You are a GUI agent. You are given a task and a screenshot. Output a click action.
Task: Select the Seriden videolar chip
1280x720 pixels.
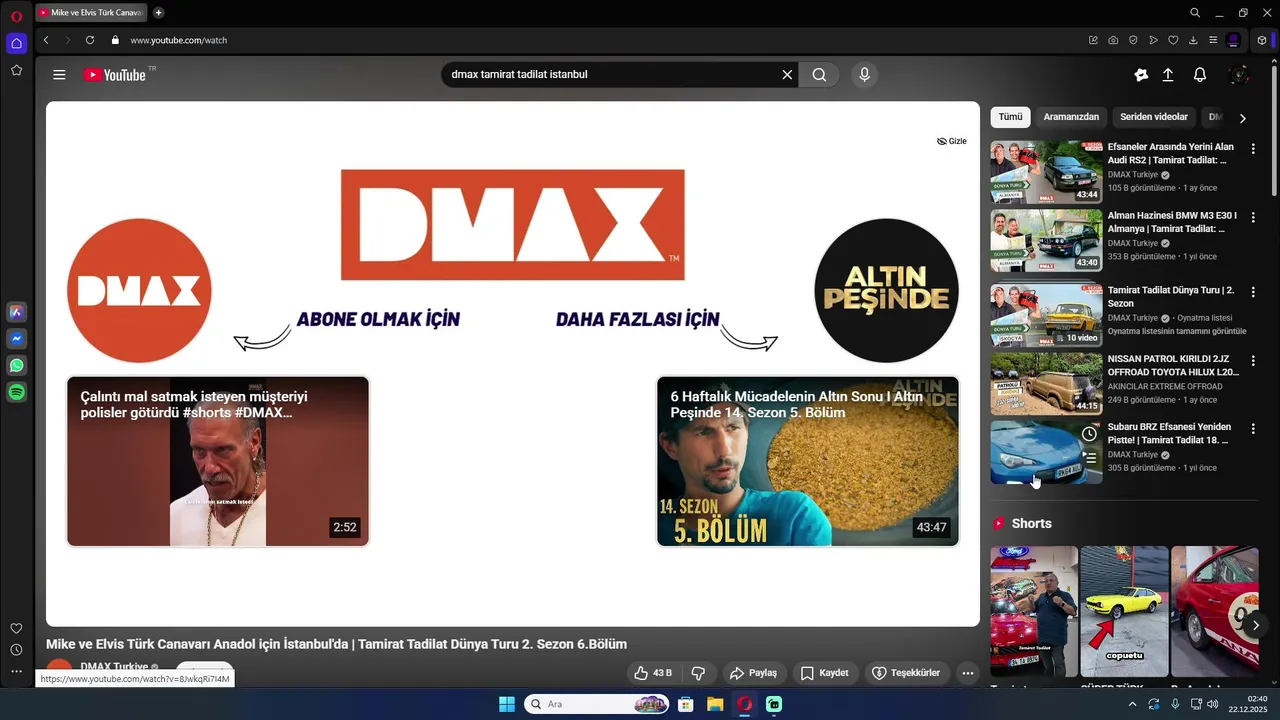click(1154, 117)
